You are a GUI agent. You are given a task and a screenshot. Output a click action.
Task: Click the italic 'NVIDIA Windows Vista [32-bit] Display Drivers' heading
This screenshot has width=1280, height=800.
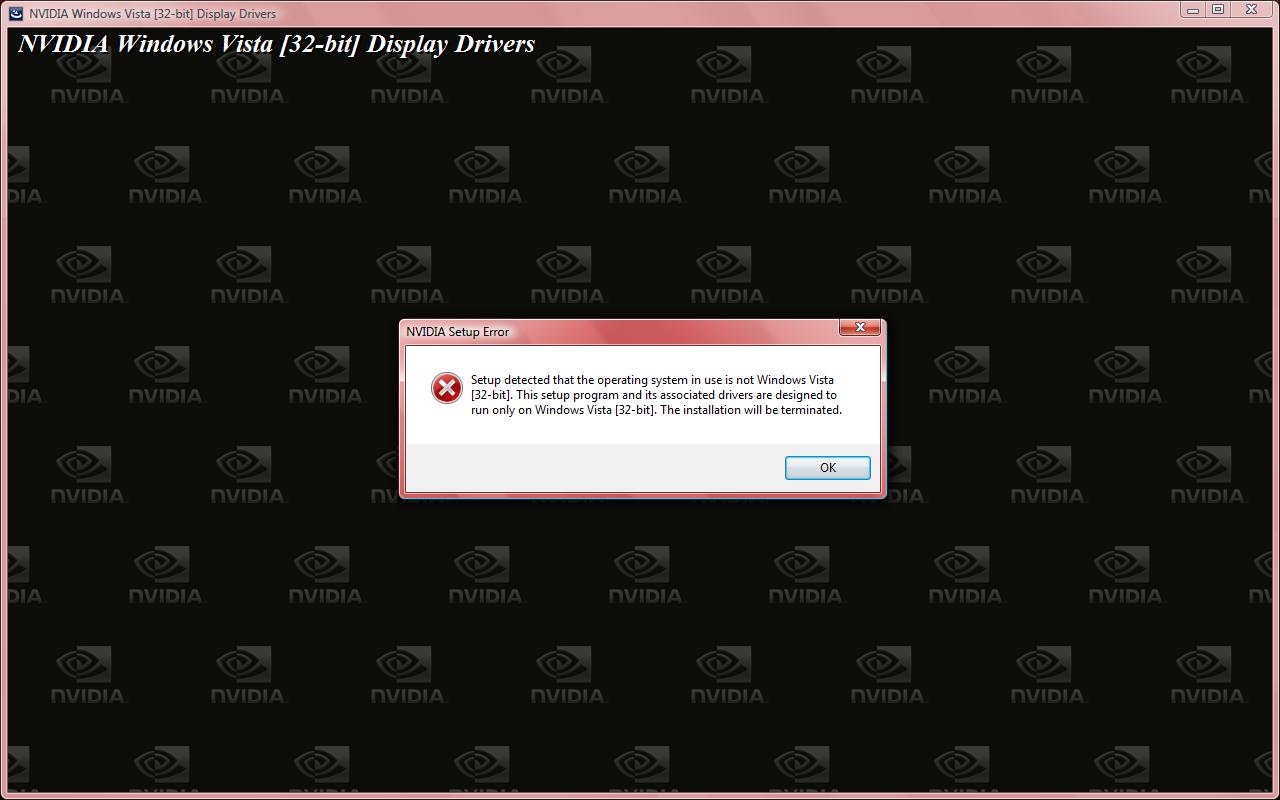click(277, 44)
